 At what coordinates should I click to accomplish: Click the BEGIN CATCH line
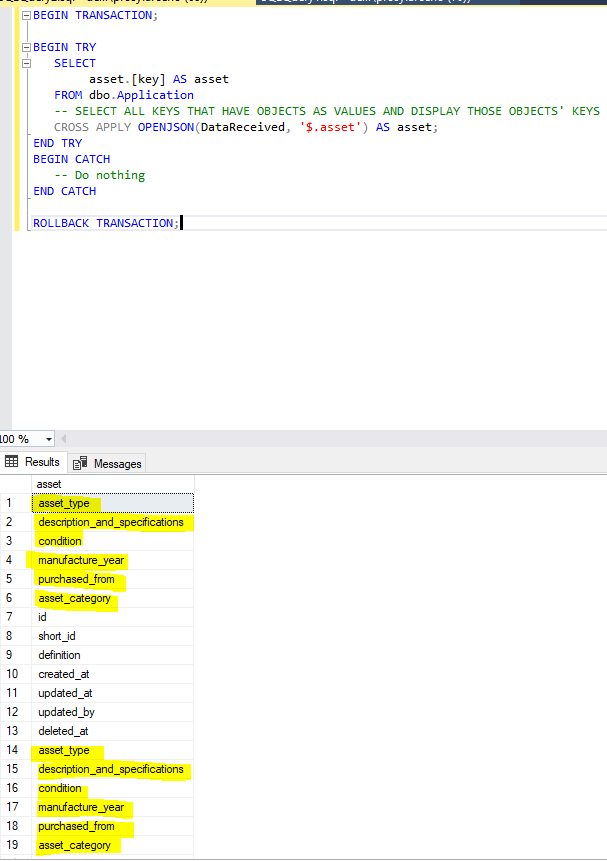point(71,159)
